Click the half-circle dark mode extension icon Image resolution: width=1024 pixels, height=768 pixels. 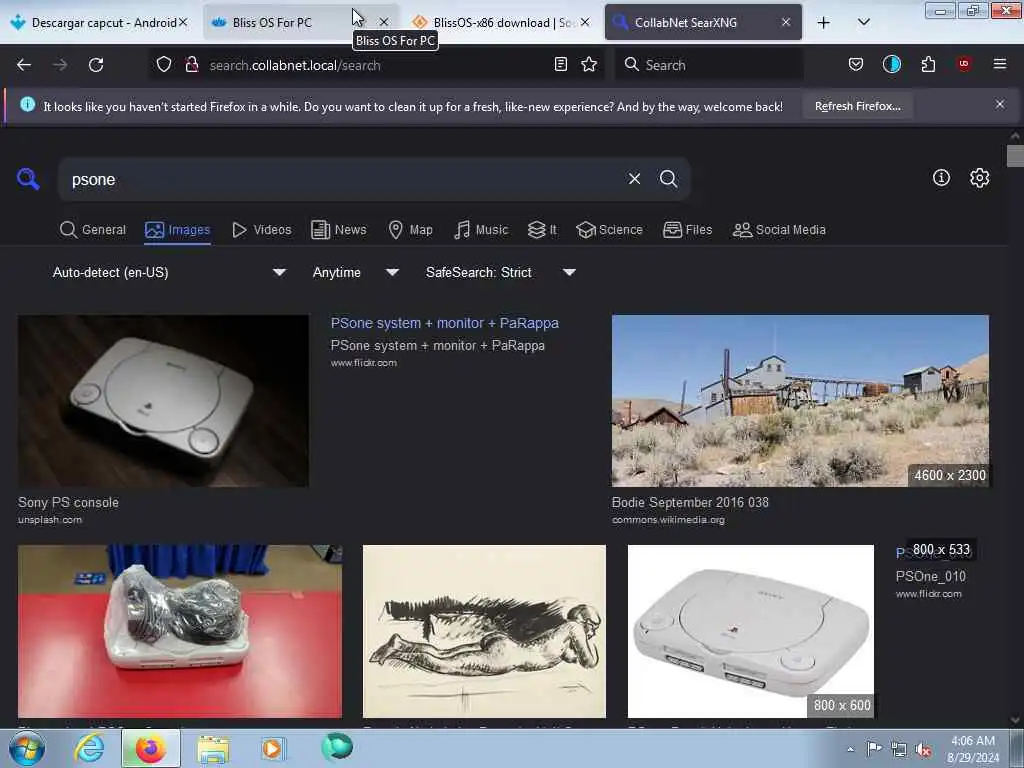891,64
